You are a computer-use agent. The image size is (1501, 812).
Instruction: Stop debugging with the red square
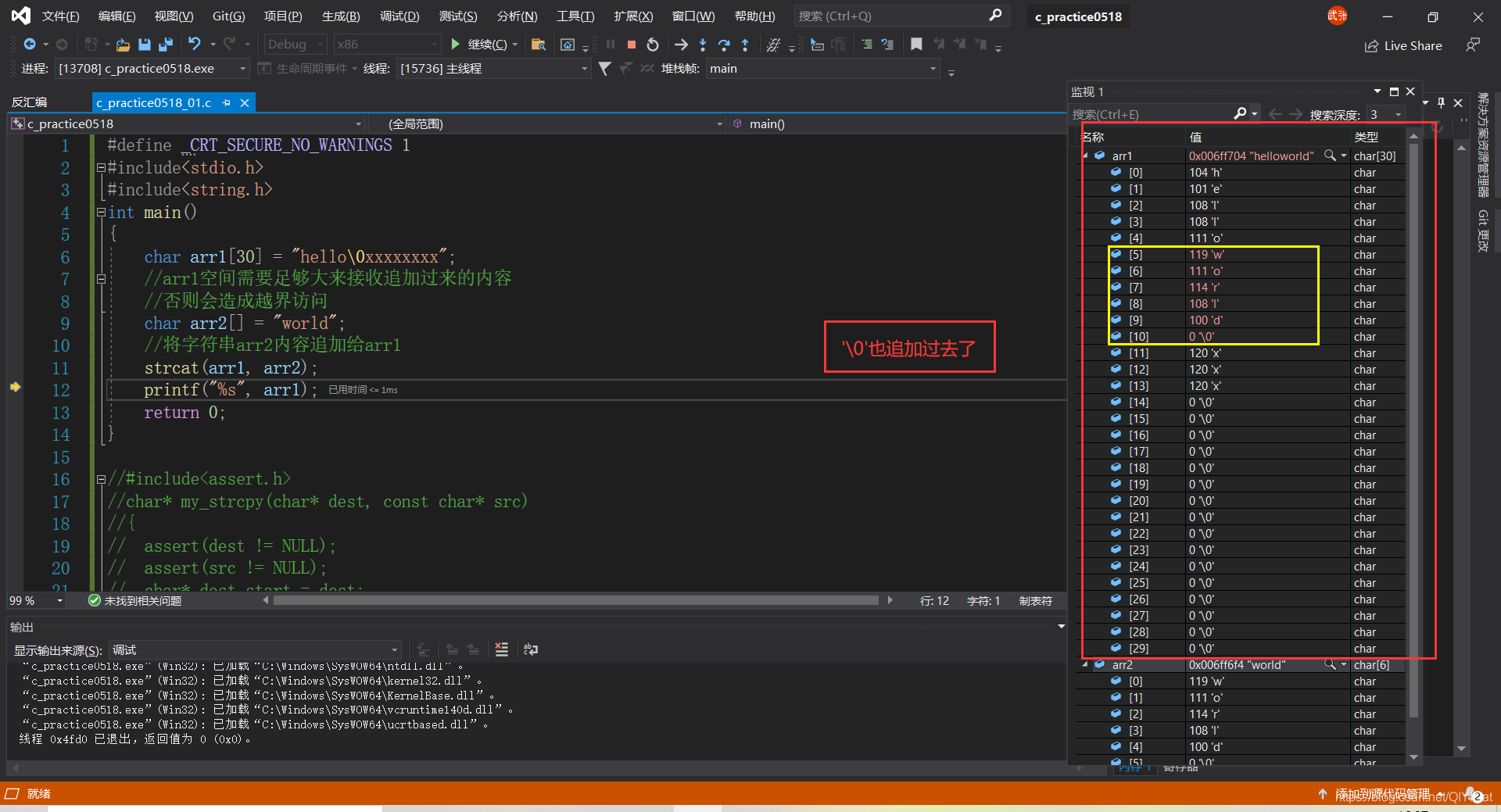pos(632,45)
